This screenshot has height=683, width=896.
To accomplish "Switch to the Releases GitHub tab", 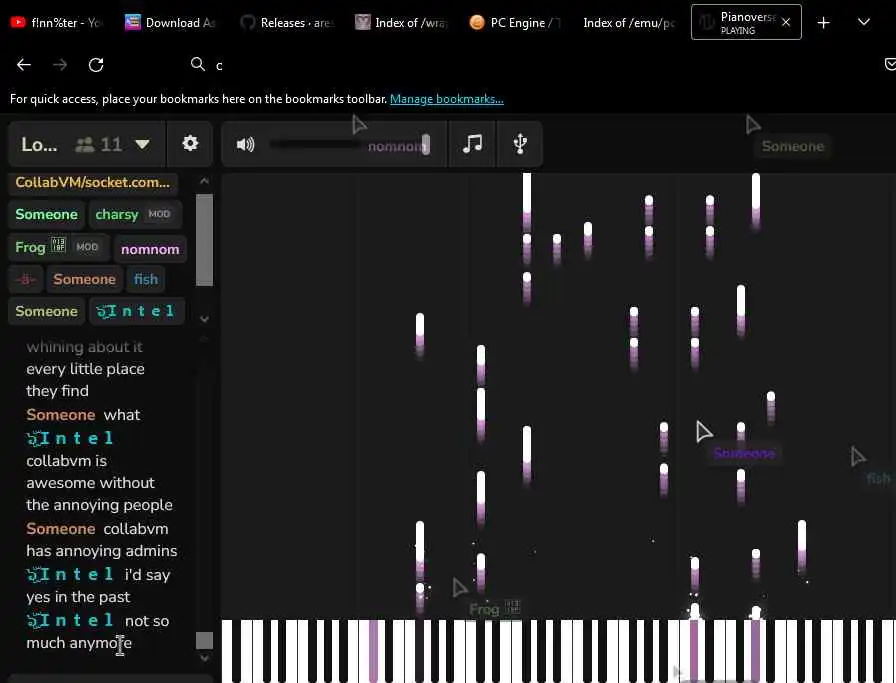I will pos(287,22).
